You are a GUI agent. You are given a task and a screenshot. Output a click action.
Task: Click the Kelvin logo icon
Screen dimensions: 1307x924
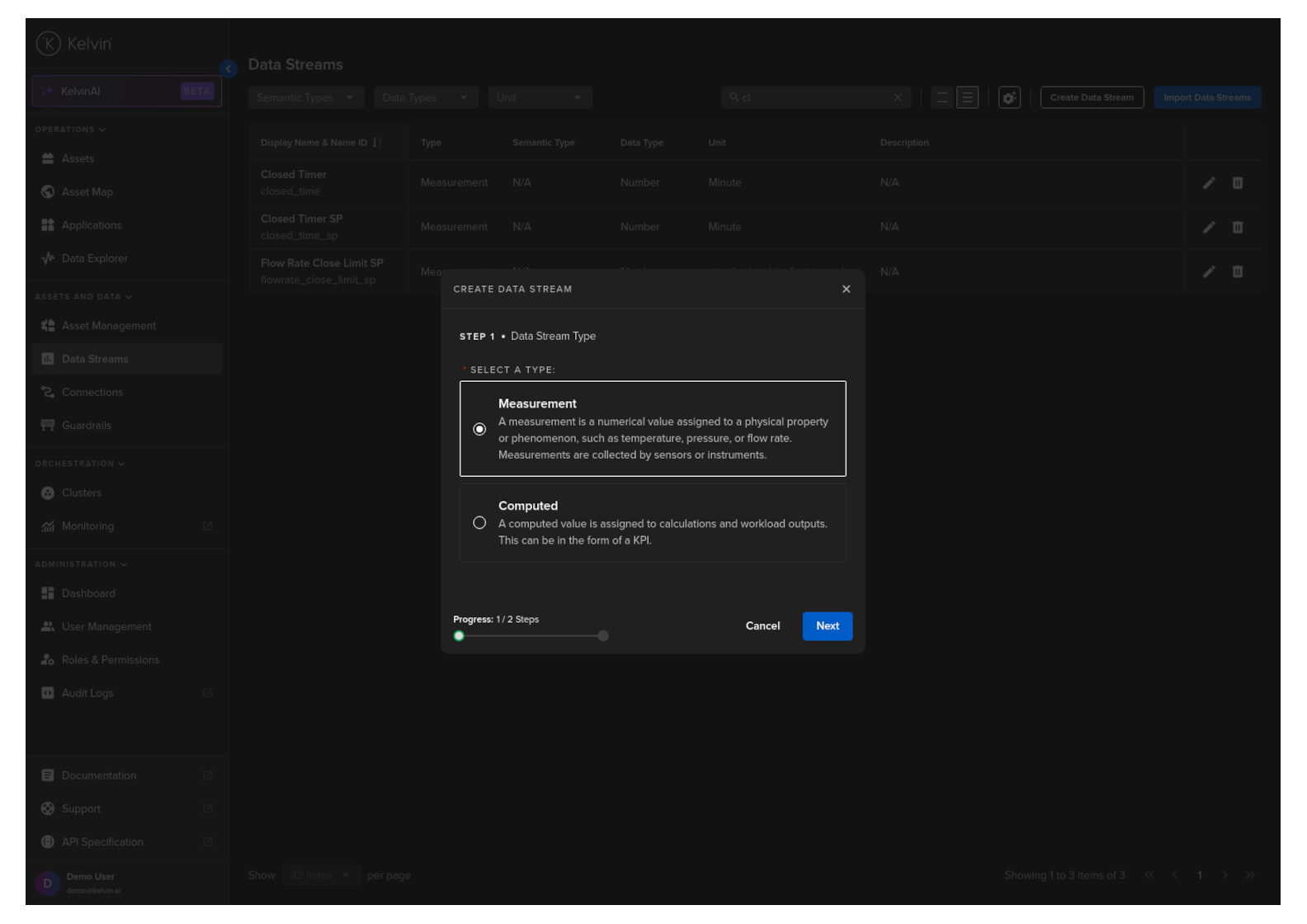49,44
